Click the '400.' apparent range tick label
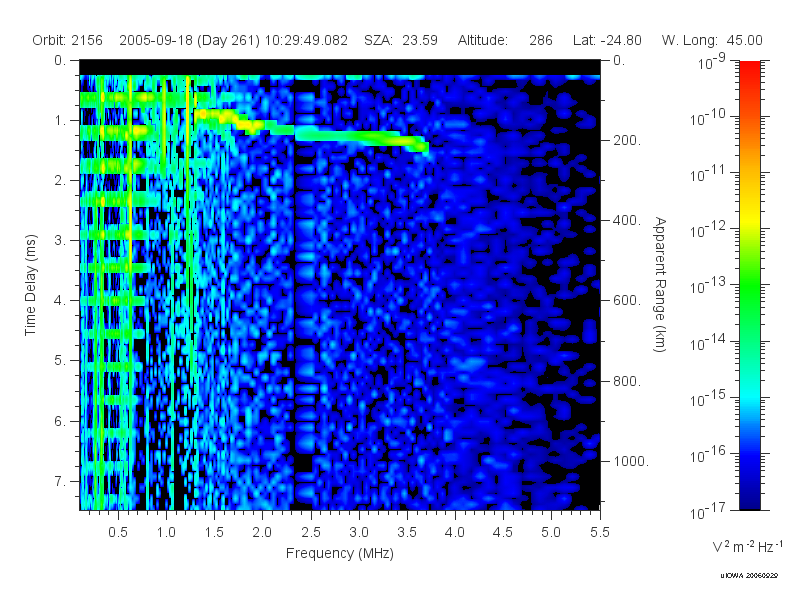The height and width of the screenshot is (600, 800). coord(627,220)
